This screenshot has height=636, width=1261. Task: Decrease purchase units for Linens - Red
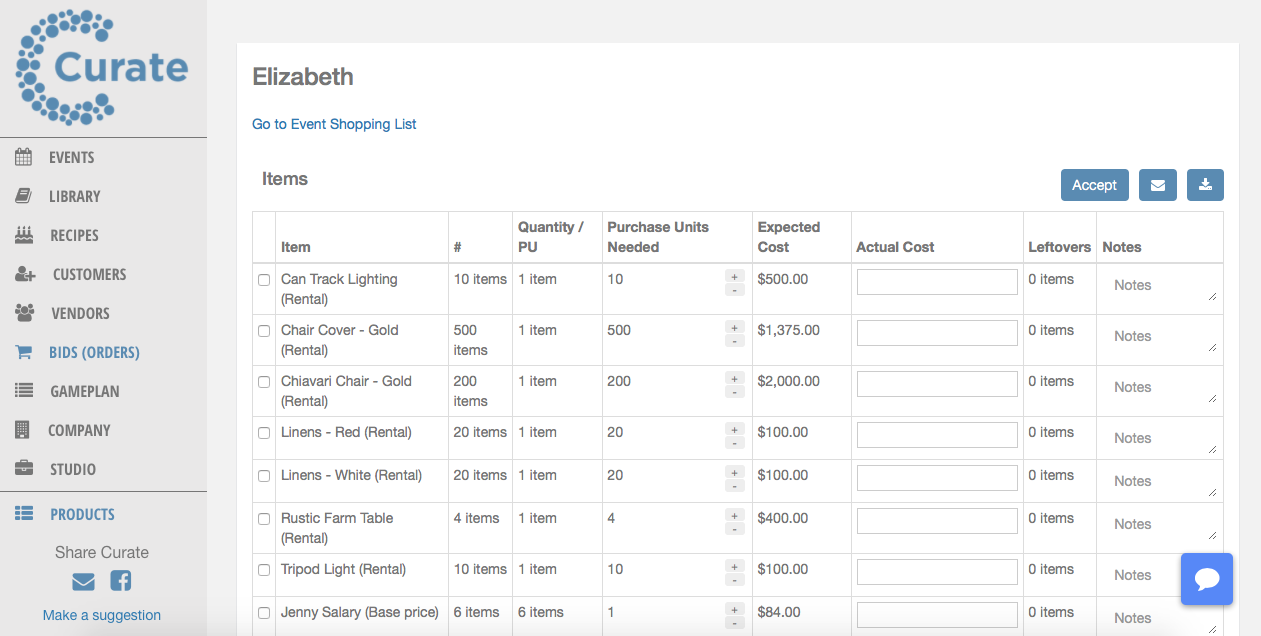pos(734,443)
